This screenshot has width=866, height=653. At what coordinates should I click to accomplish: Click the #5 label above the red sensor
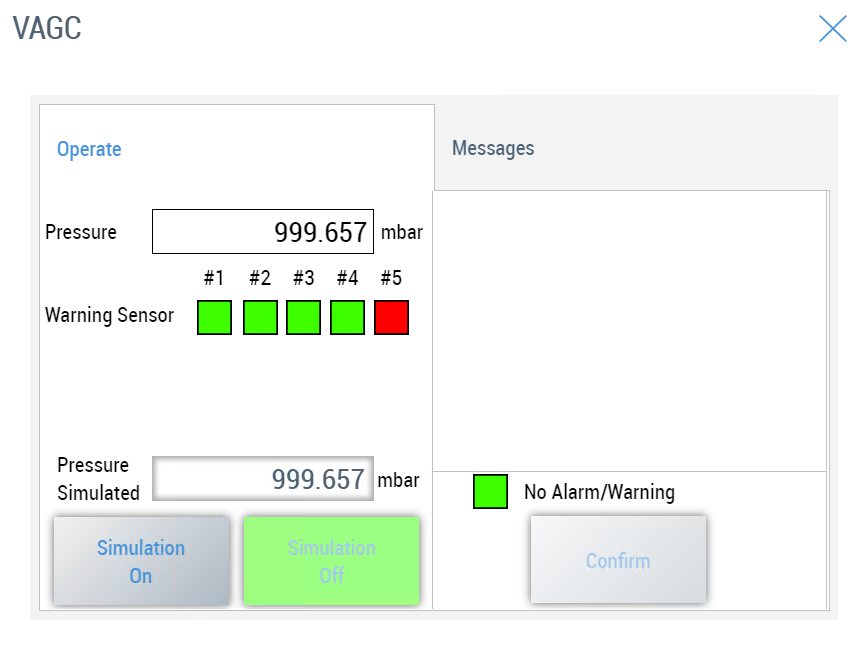391,278
